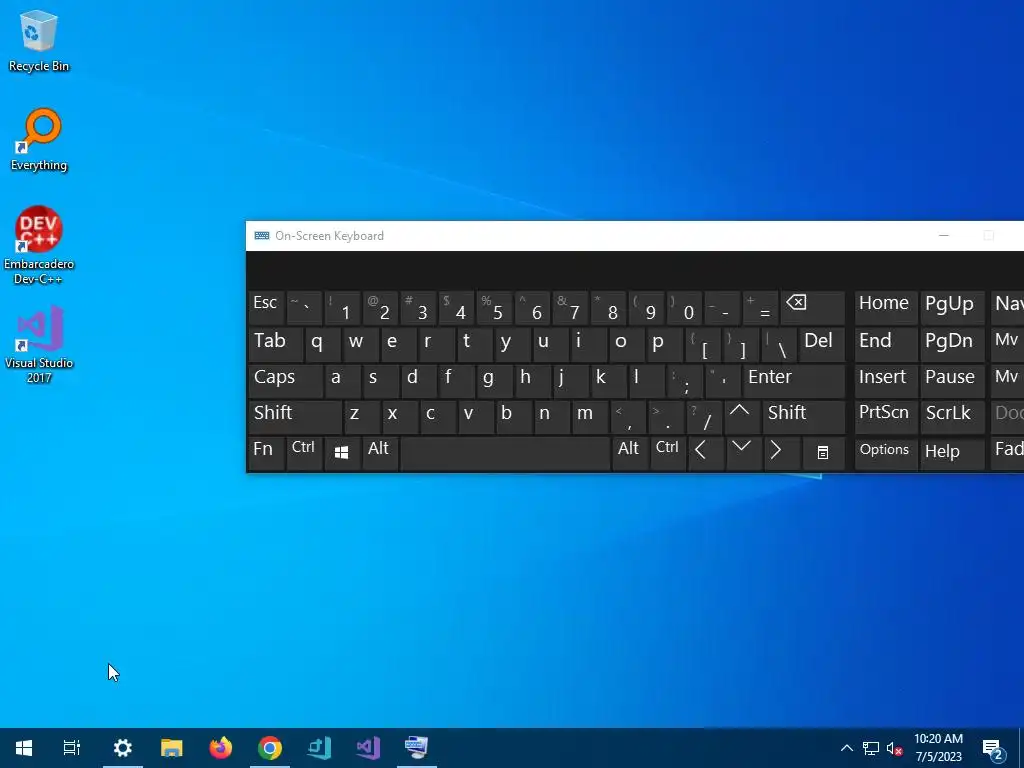The height and width of the screenshot is (768, 1024).
Task: Click the comma key
Action: 628,416
